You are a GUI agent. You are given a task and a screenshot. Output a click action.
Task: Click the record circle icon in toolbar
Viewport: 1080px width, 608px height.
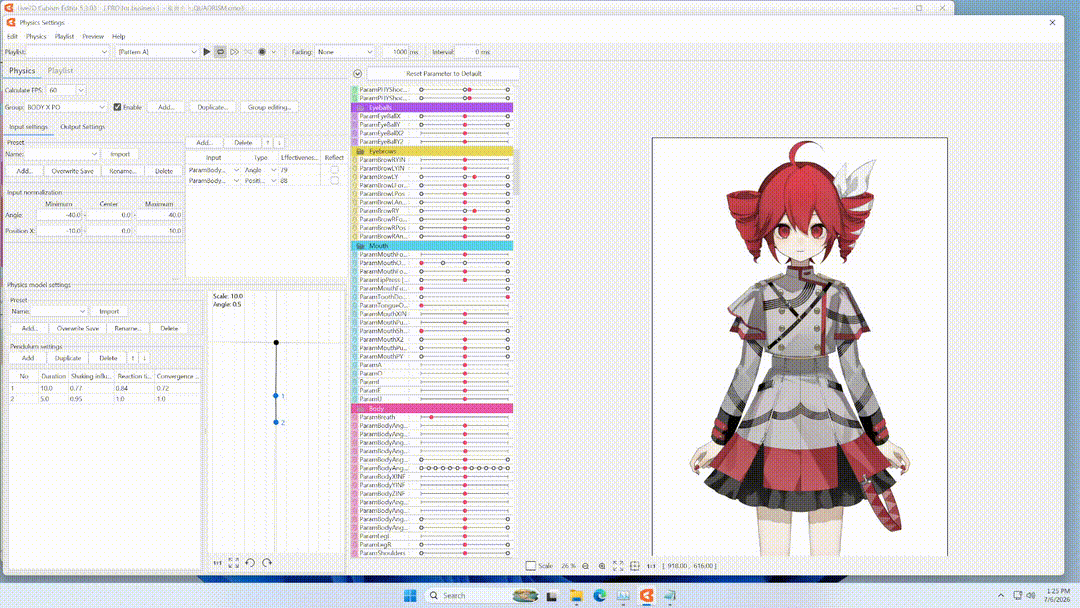[262, 52]
